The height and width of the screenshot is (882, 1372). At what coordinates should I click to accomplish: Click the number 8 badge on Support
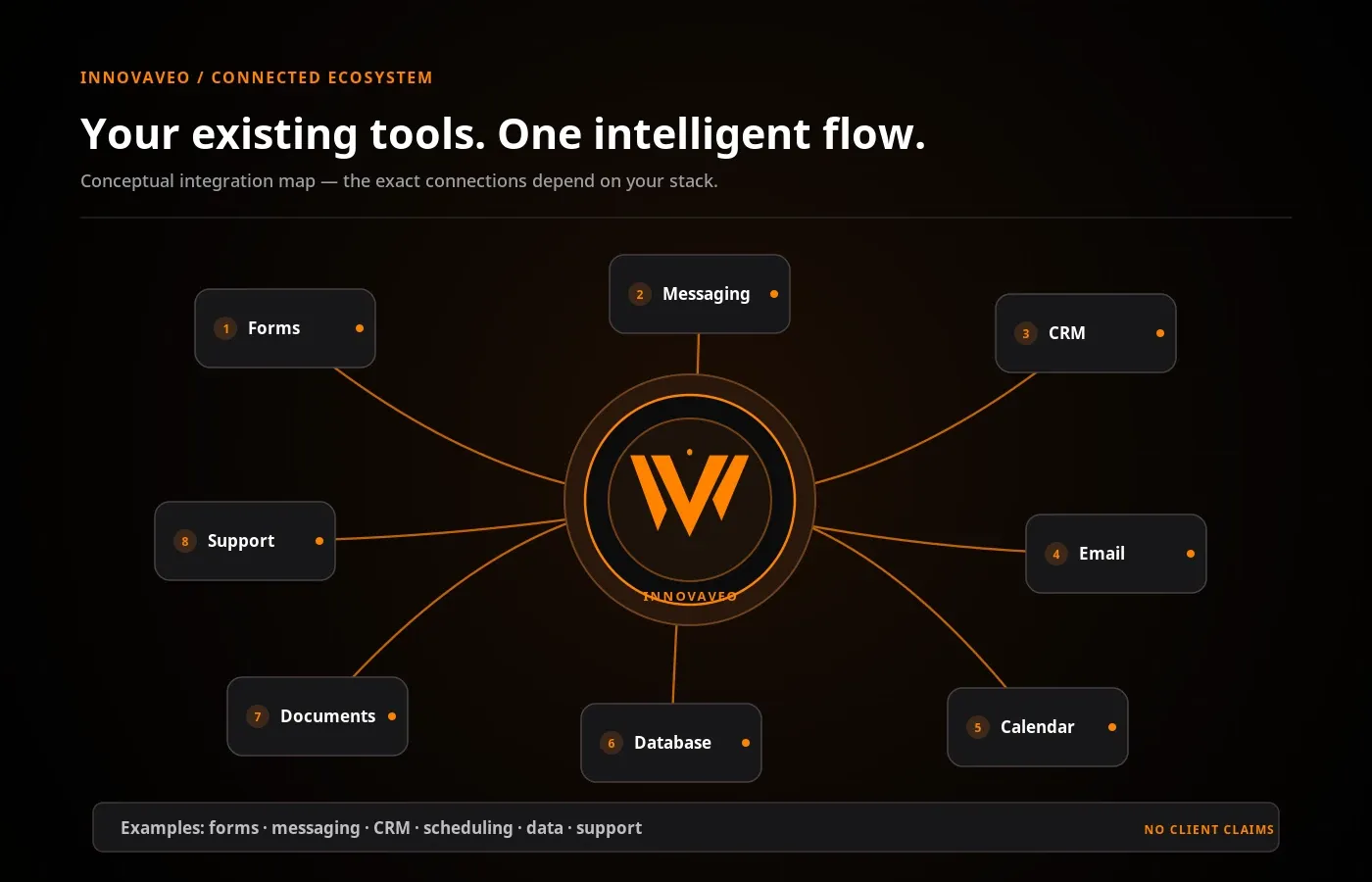pyautogui.click(x=185, y=541)
